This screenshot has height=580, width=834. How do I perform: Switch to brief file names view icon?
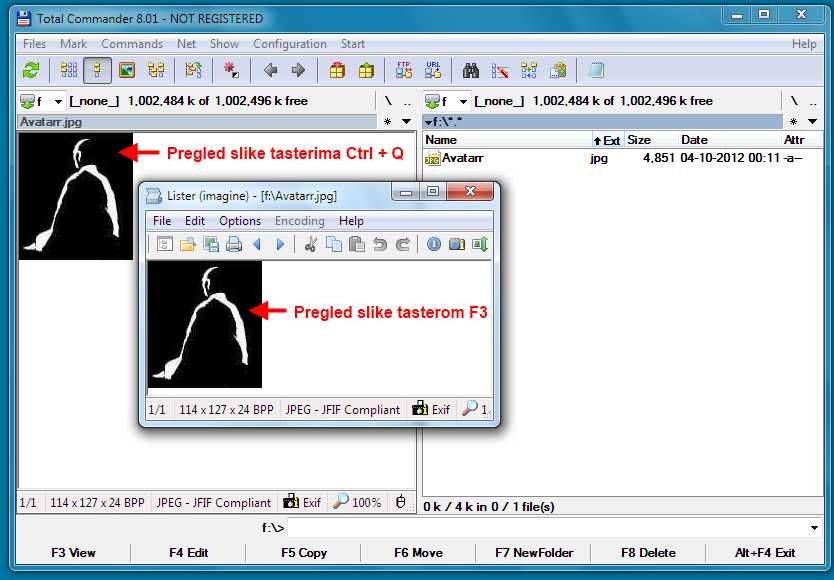[69, 70]
